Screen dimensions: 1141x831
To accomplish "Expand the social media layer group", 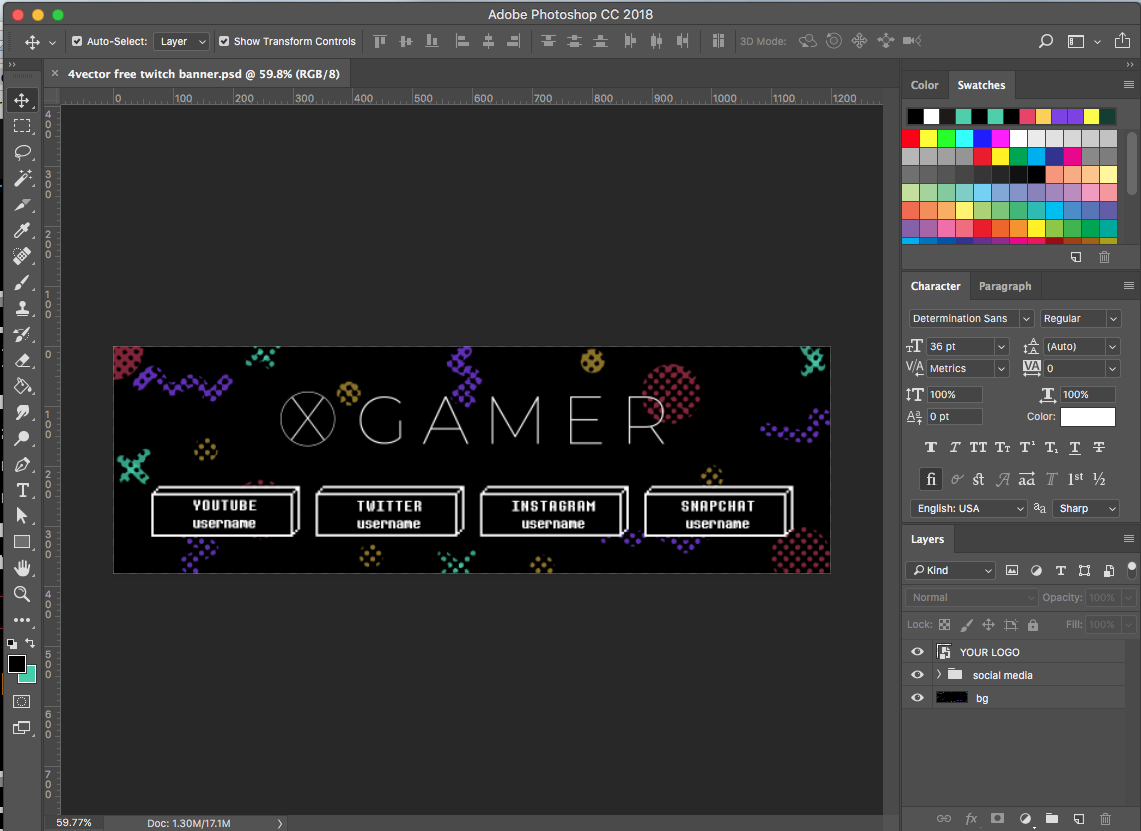I will pos(939,675).
